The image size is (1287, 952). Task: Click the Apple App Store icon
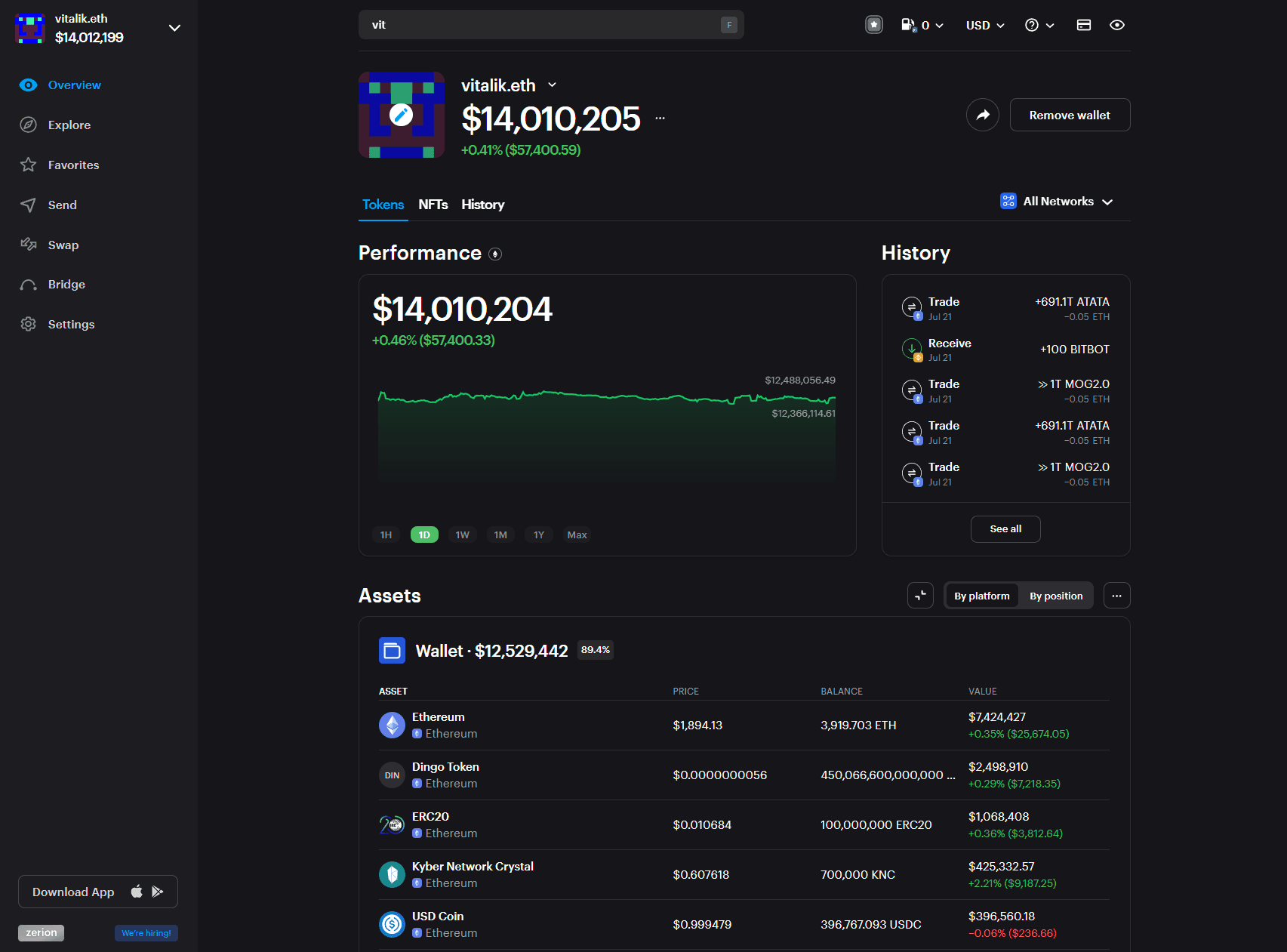137,892
